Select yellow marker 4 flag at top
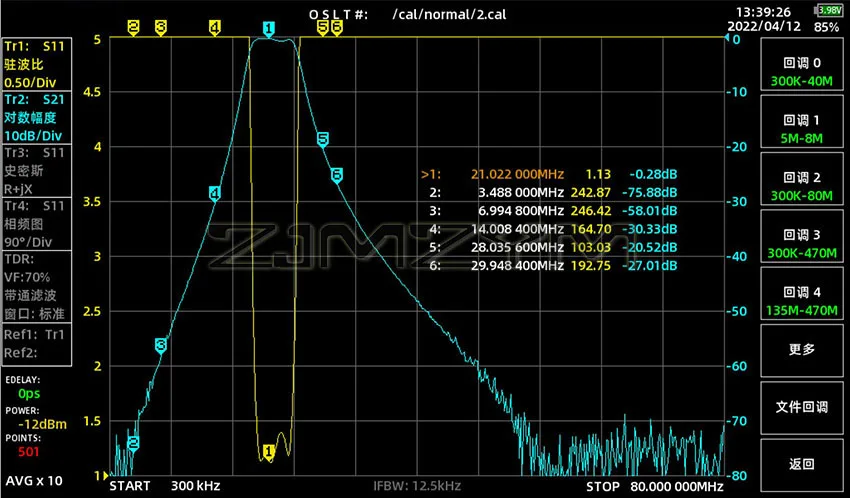850x498 pixels. (x=215, y=28)
